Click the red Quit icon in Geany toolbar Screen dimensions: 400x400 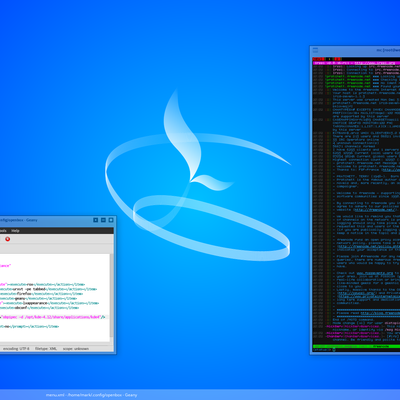[7, 239]
